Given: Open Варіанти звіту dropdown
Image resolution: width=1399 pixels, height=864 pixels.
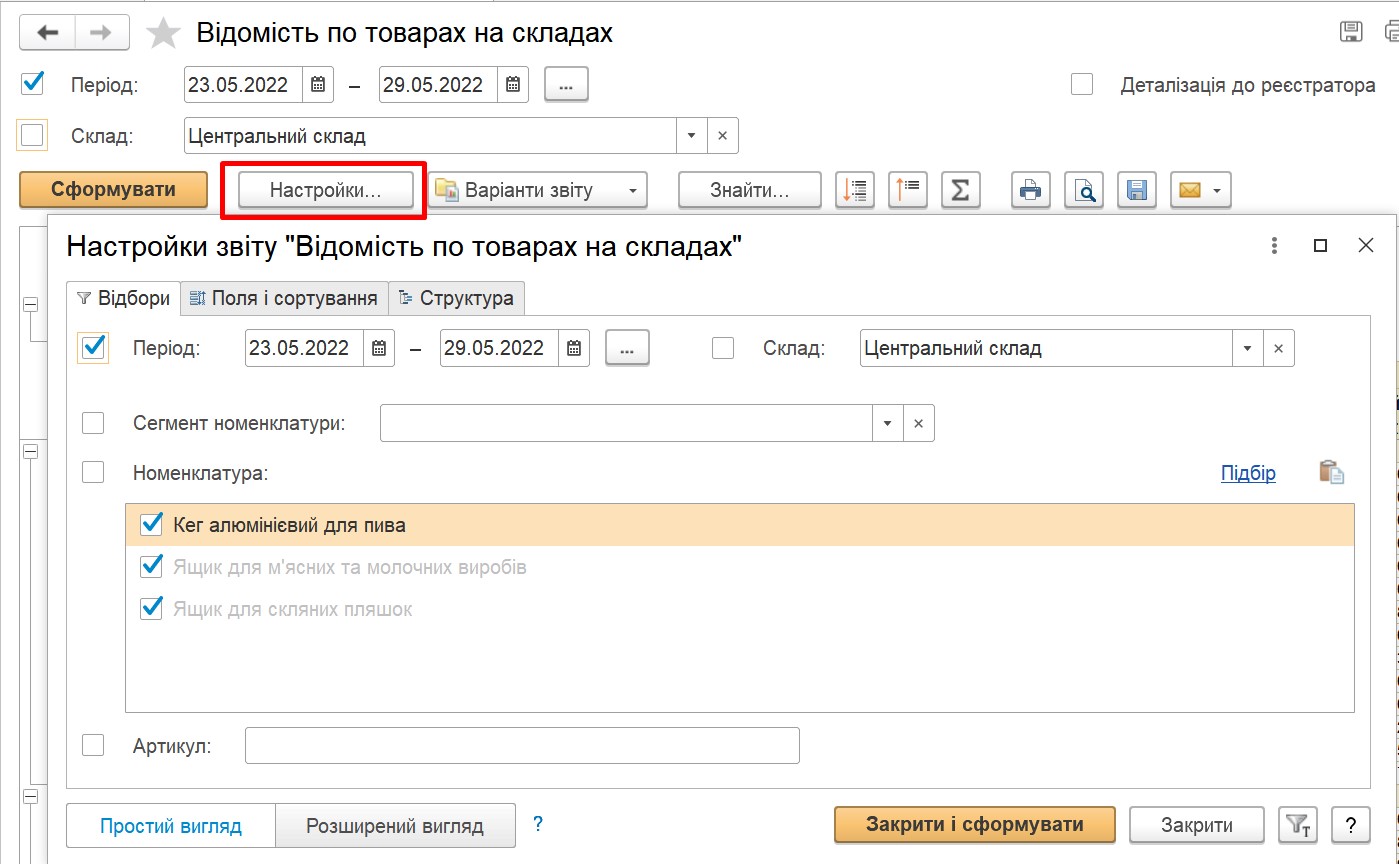Looking at the screenshot, I should point(540,190).
